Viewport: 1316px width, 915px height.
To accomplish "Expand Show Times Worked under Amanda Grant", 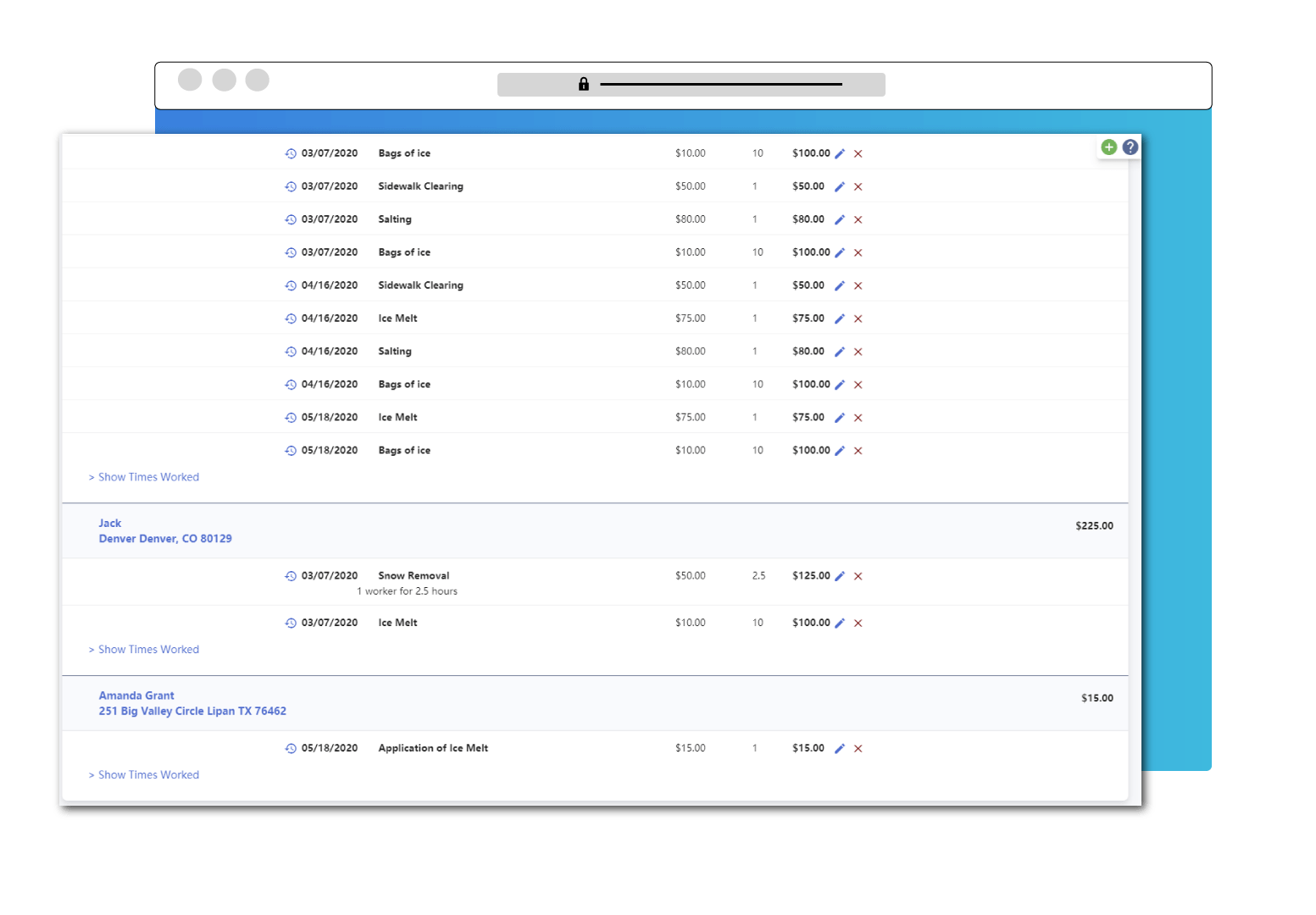I will point(147,775).
